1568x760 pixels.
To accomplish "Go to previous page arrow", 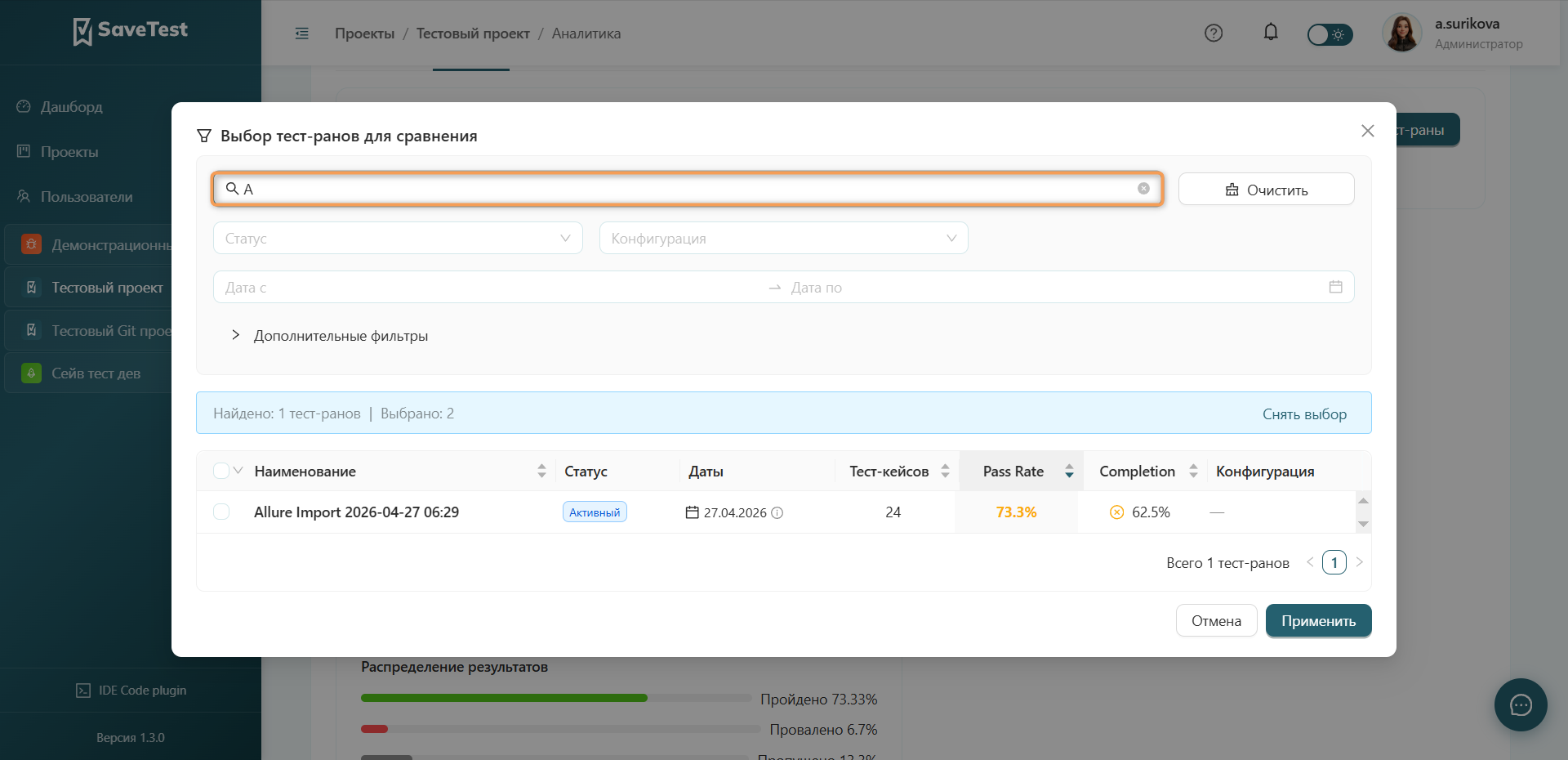I will tap(1310, 562).
